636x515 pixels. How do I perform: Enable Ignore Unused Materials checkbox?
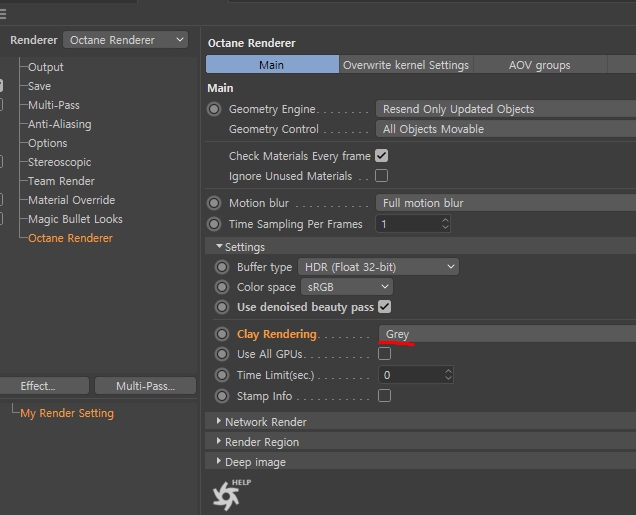(x=381, y=176)
